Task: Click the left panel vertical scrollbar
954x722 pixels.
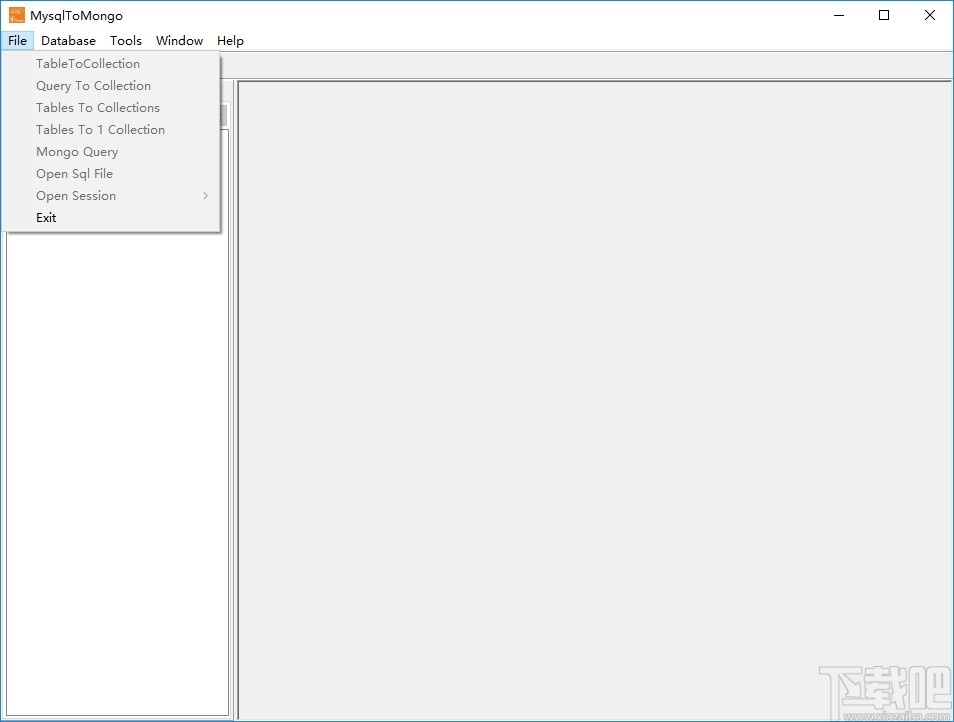Action: 222,115
